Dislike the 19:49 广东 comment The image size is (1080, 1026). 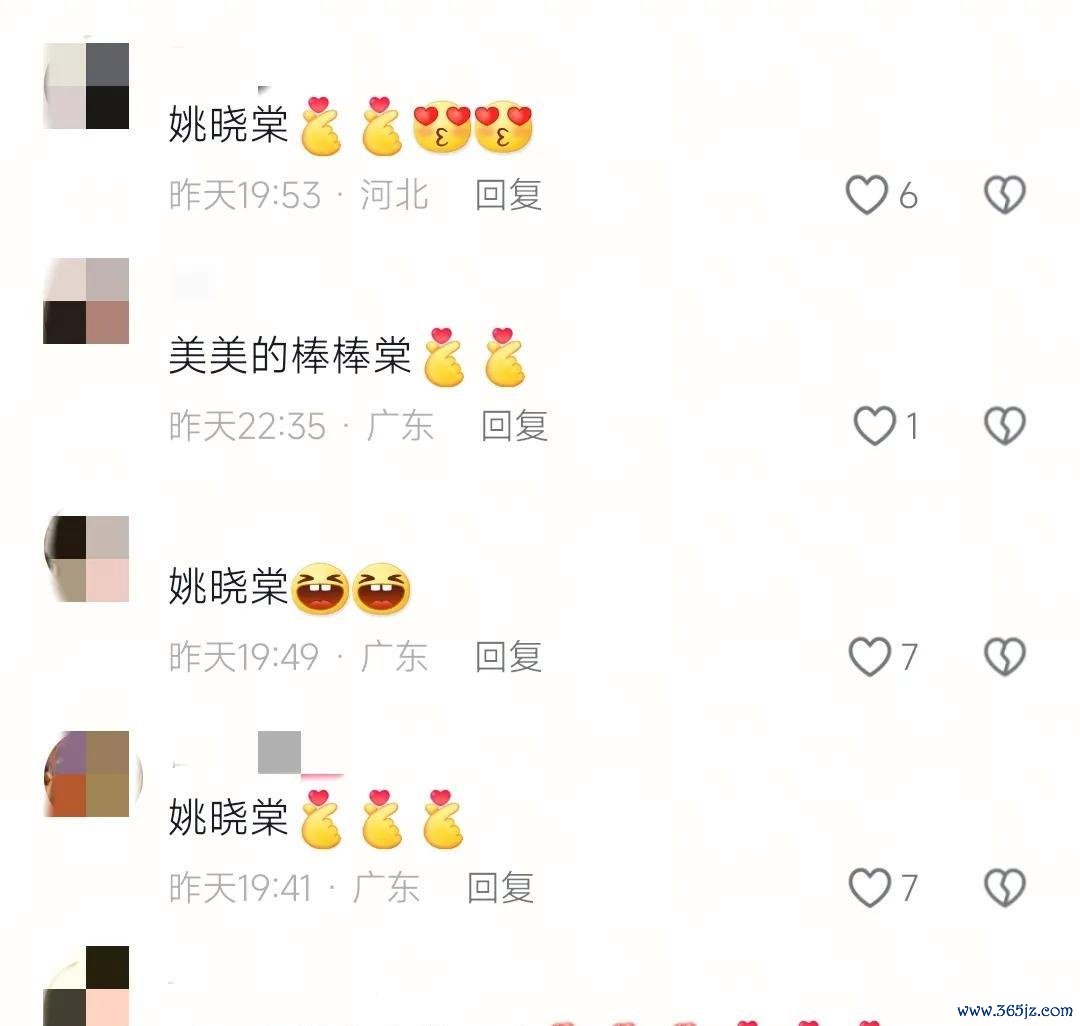coord(1005,656)
